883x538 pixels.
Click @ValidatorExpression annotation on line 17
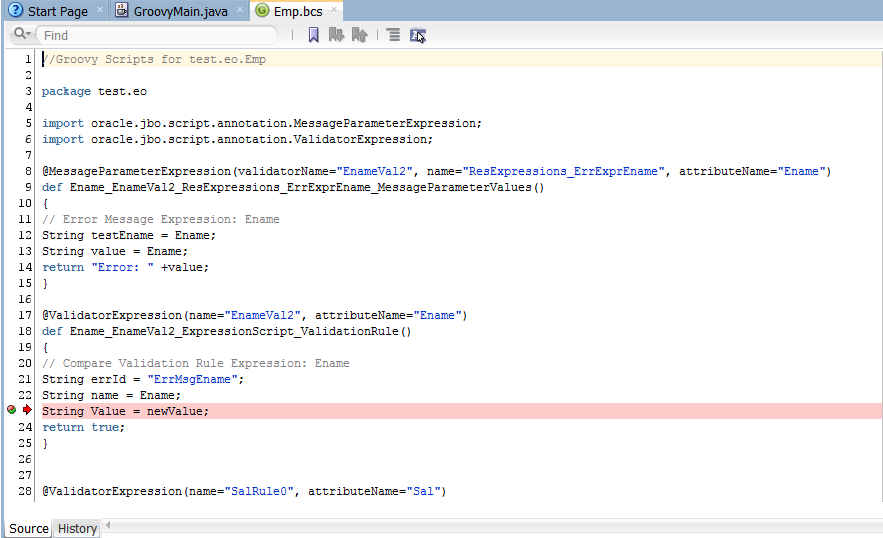coord(112,315)
